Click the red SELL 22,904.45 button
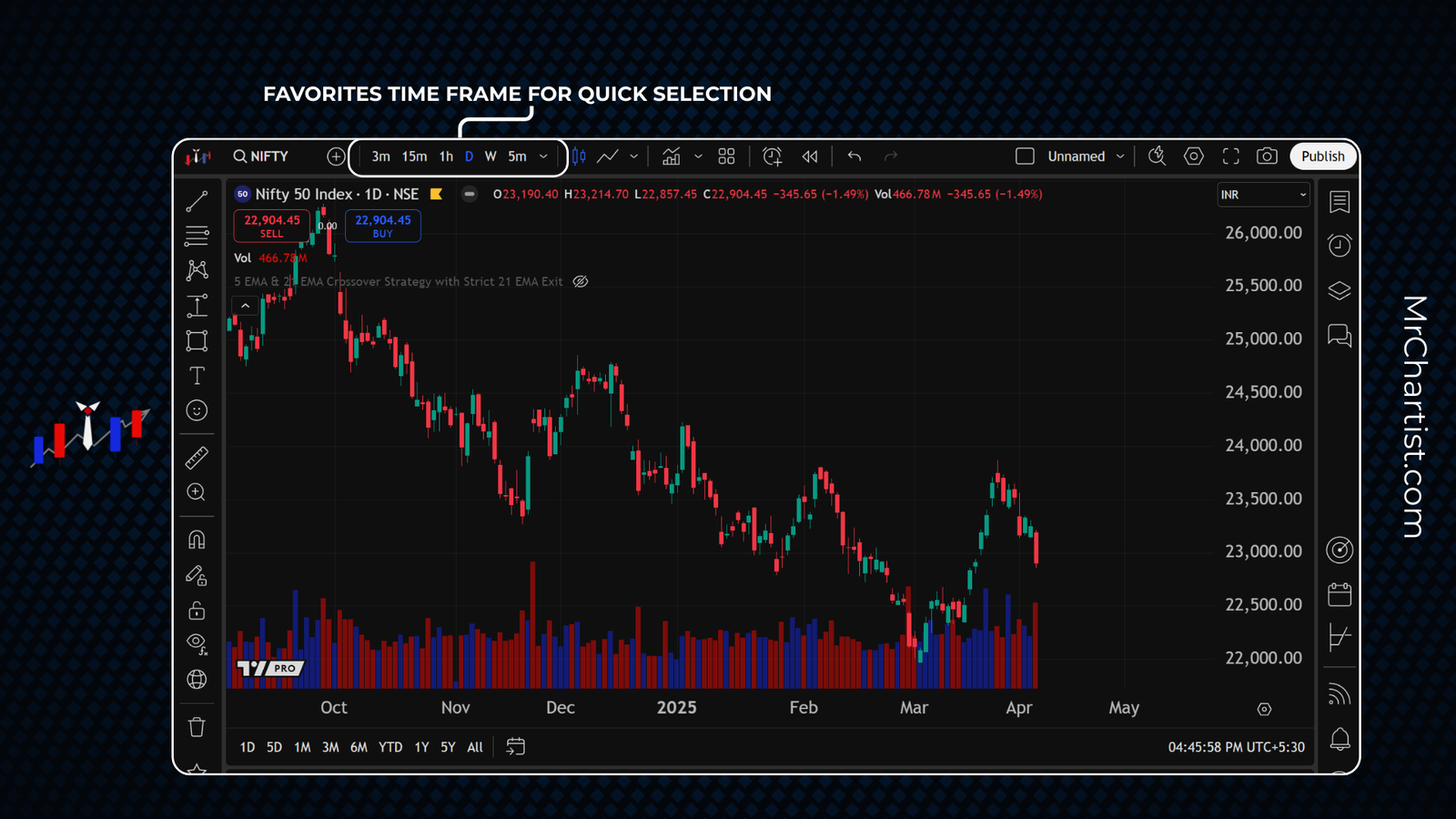Screen dimensions: 1456x819 point(271,226)
